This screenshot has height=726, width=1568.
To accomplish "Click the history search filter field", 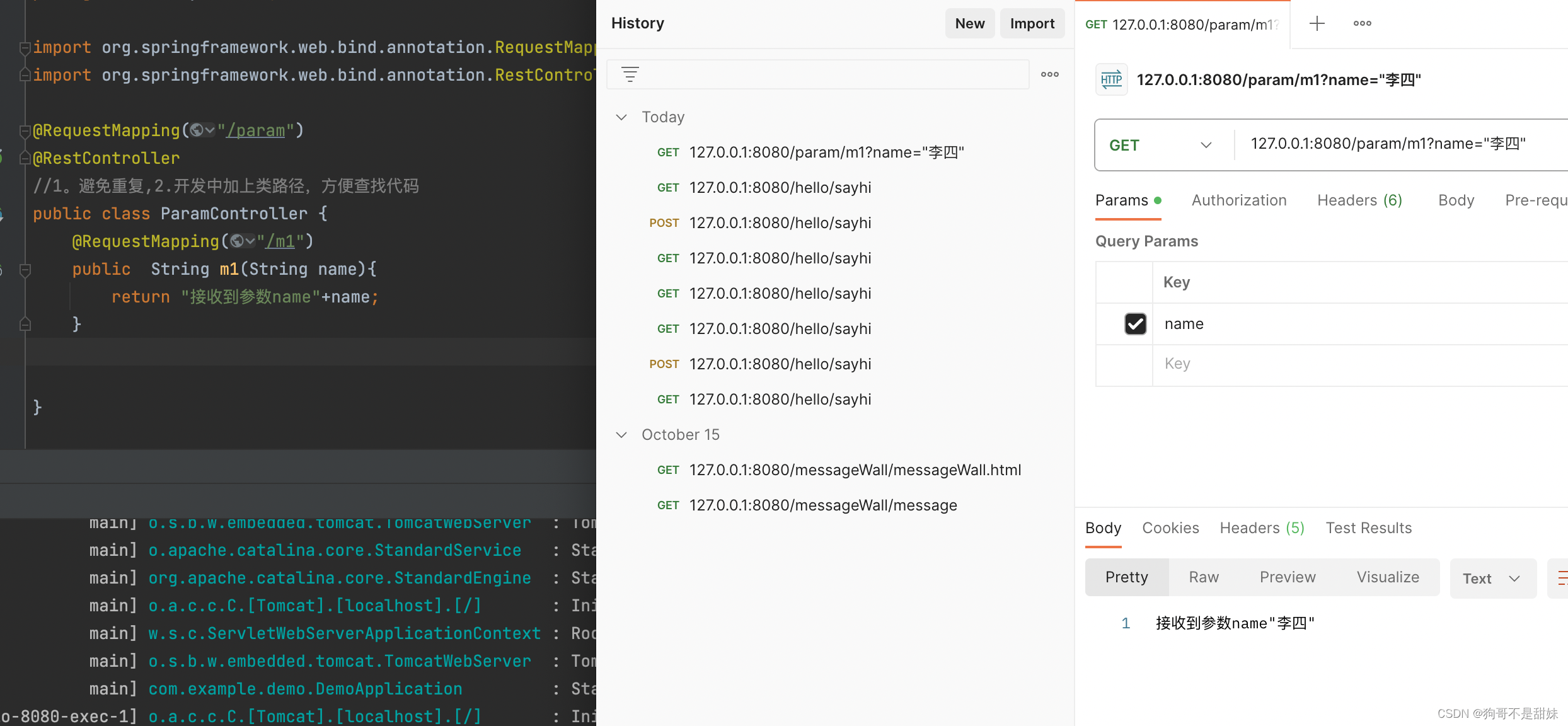I will pyautogui.click(x=818, y=74).
